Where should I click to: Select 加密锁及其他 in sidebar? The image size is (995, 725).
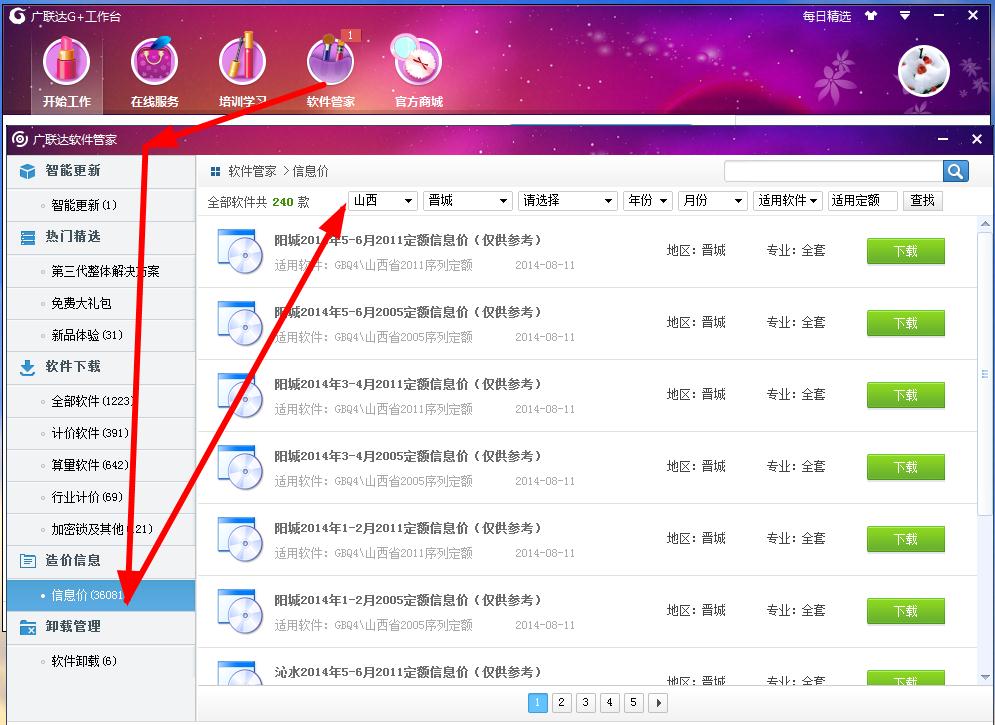click(x=101, y=529)
